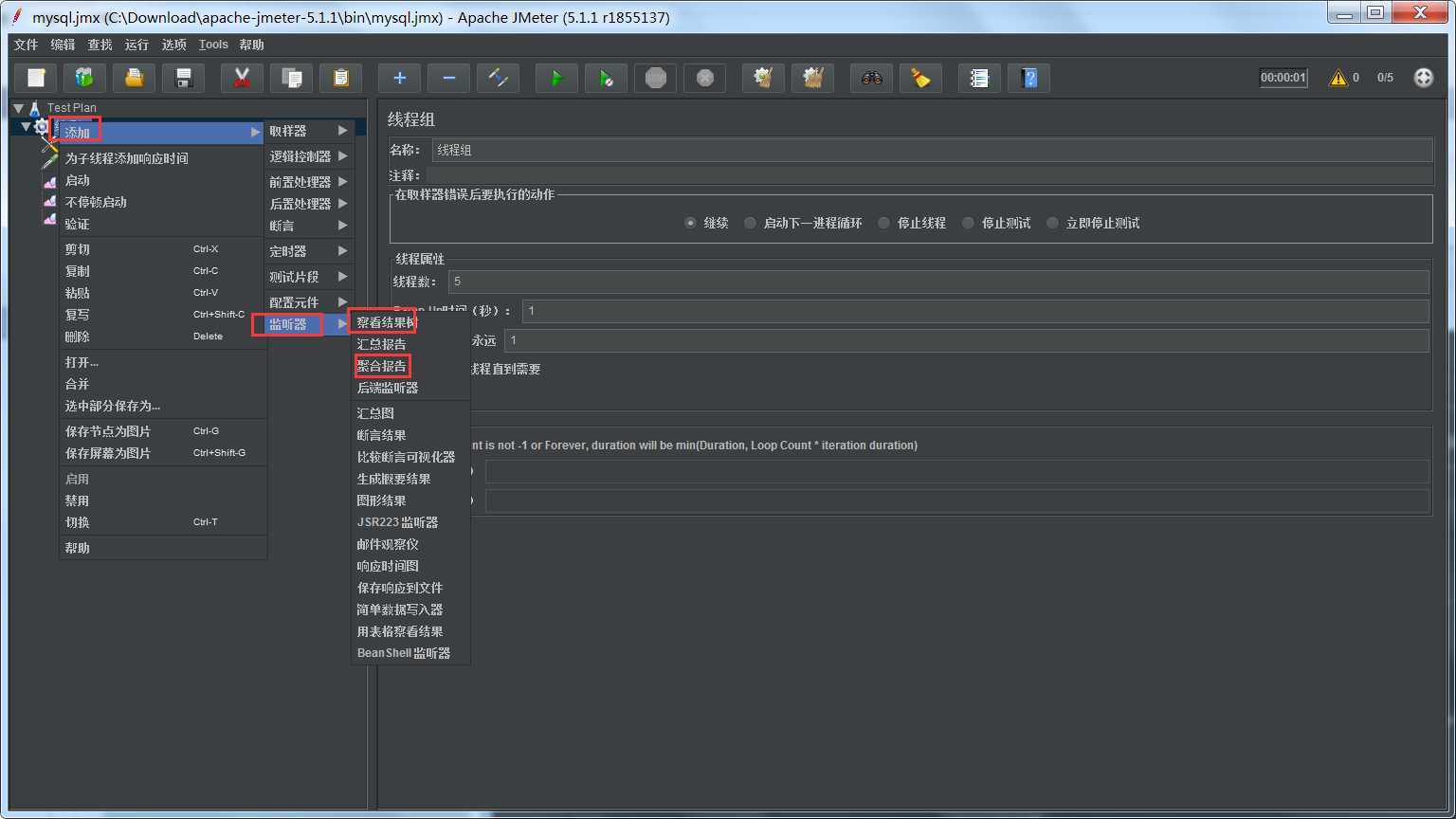This screenshot has width=1456, height=819.
Task: Select the 停止线程 radio button
Action: [x=883, y=223]
